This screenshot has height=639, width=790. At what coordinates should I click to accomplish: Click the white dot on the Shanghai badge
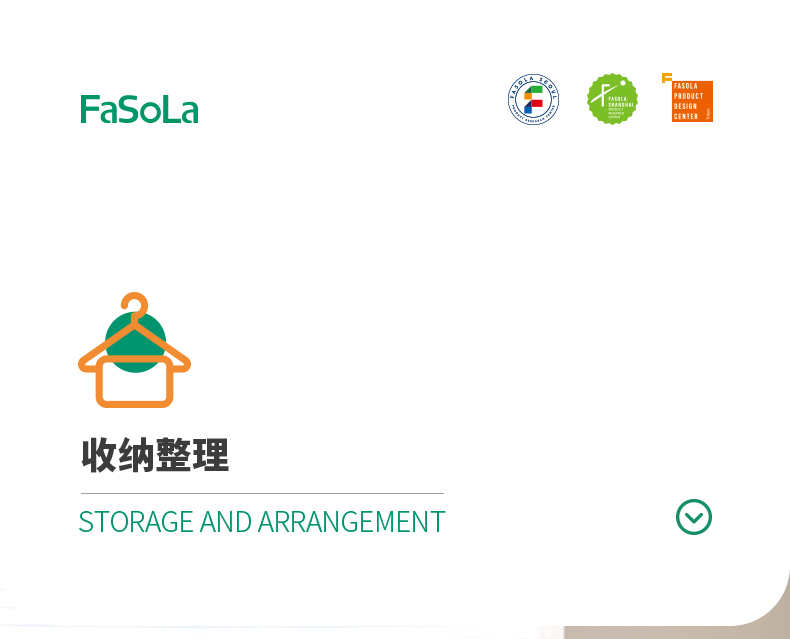pyautogui.click(x=623, y=83)
